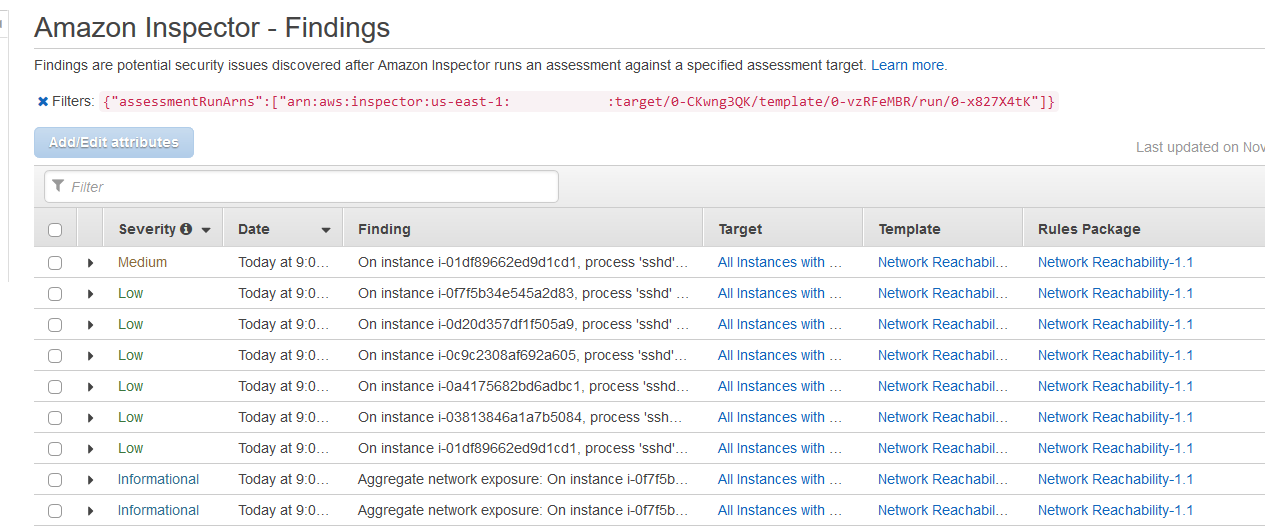Check the box for the Medium severity finding

tap(55, 263)
